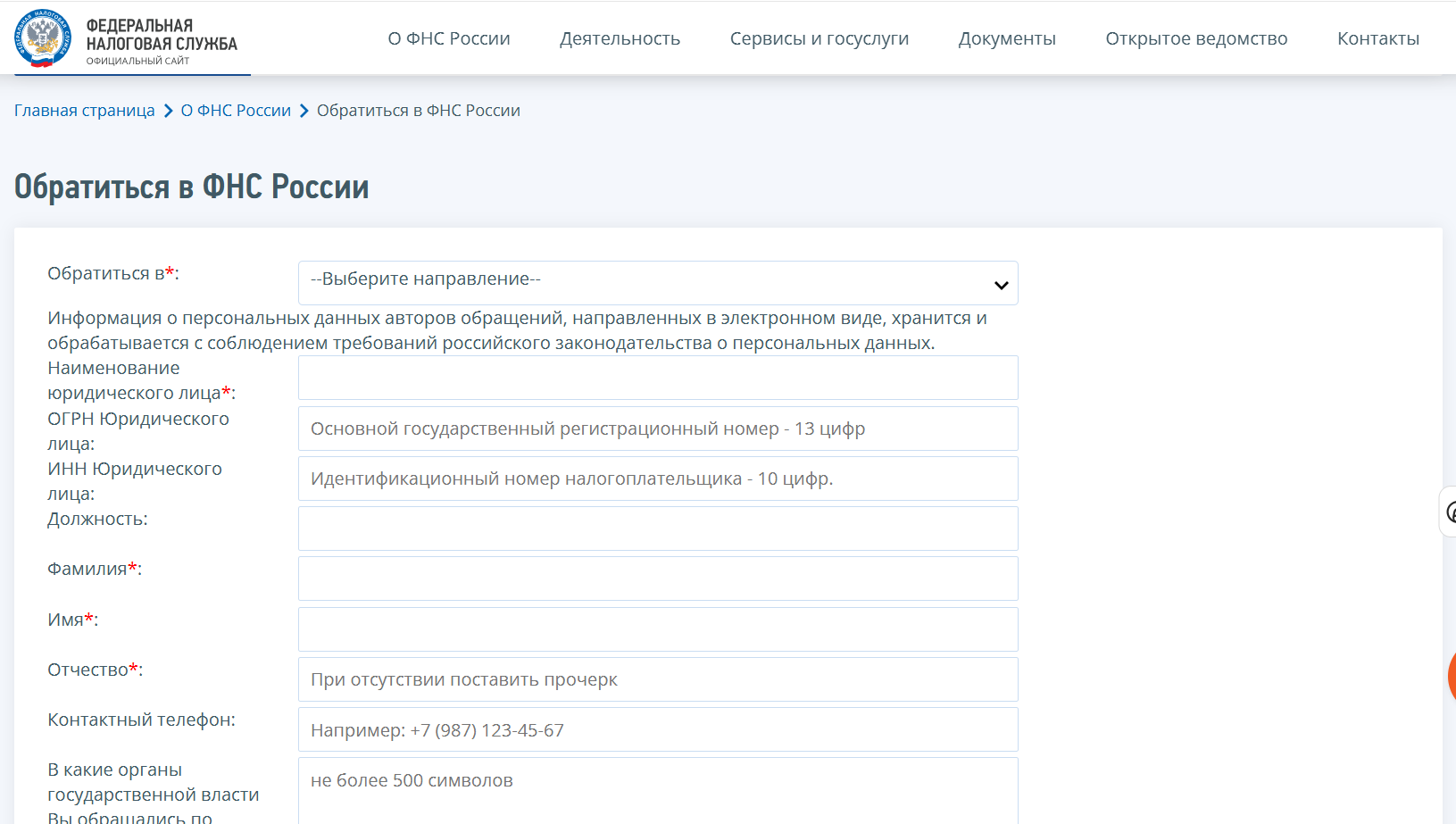The width and height of the screenshot is (1456, 824).
Task: Click the 'не более 500 символов' textarea
Action: (658, 791)
